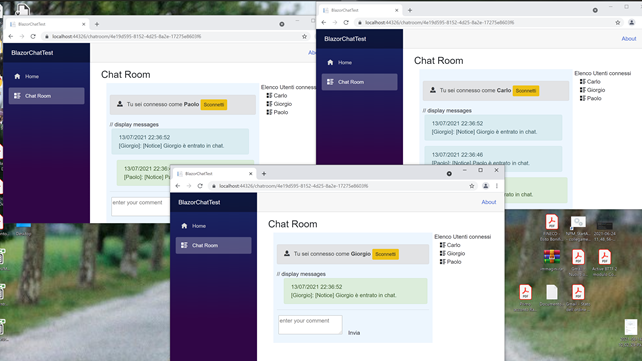Bookmark the page with the star in Giorgio's window
The image size is (642, 361).
click(472, 186)
